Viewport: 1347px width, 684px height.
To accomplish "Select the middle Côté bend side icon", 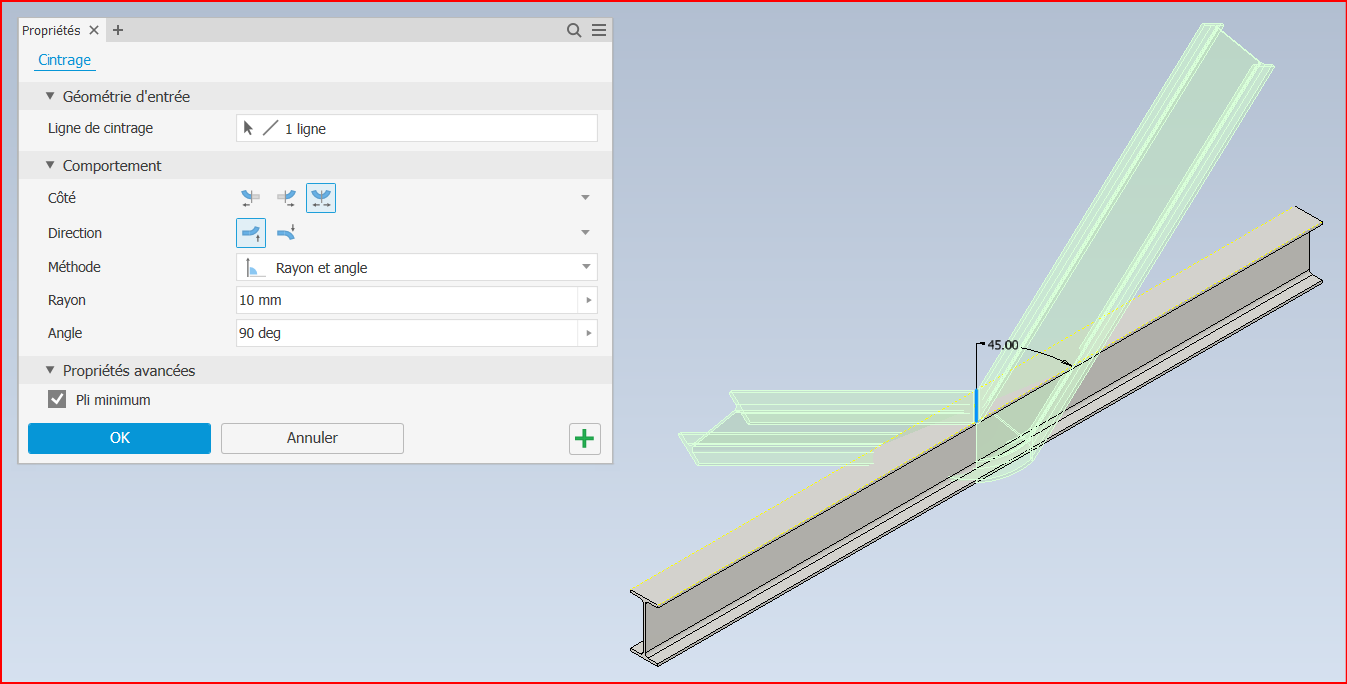I will 286,199.
